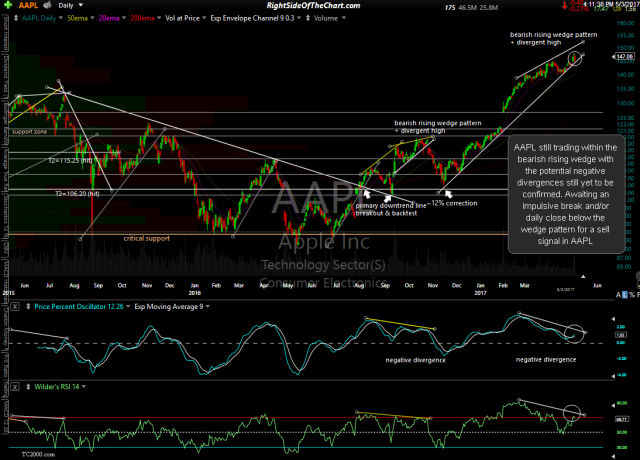
Task: Grab the reorder handle before AAPL Daily
Action: tap(16, 18)
